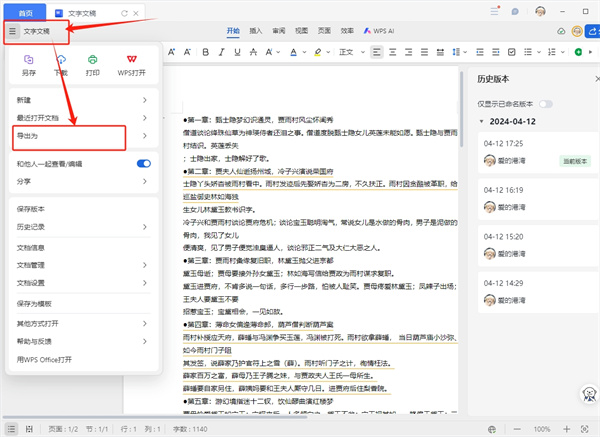
Task: Toggle 仅显示已命名版本 switch
Action: pyautogui.click(x=546, y=104)
